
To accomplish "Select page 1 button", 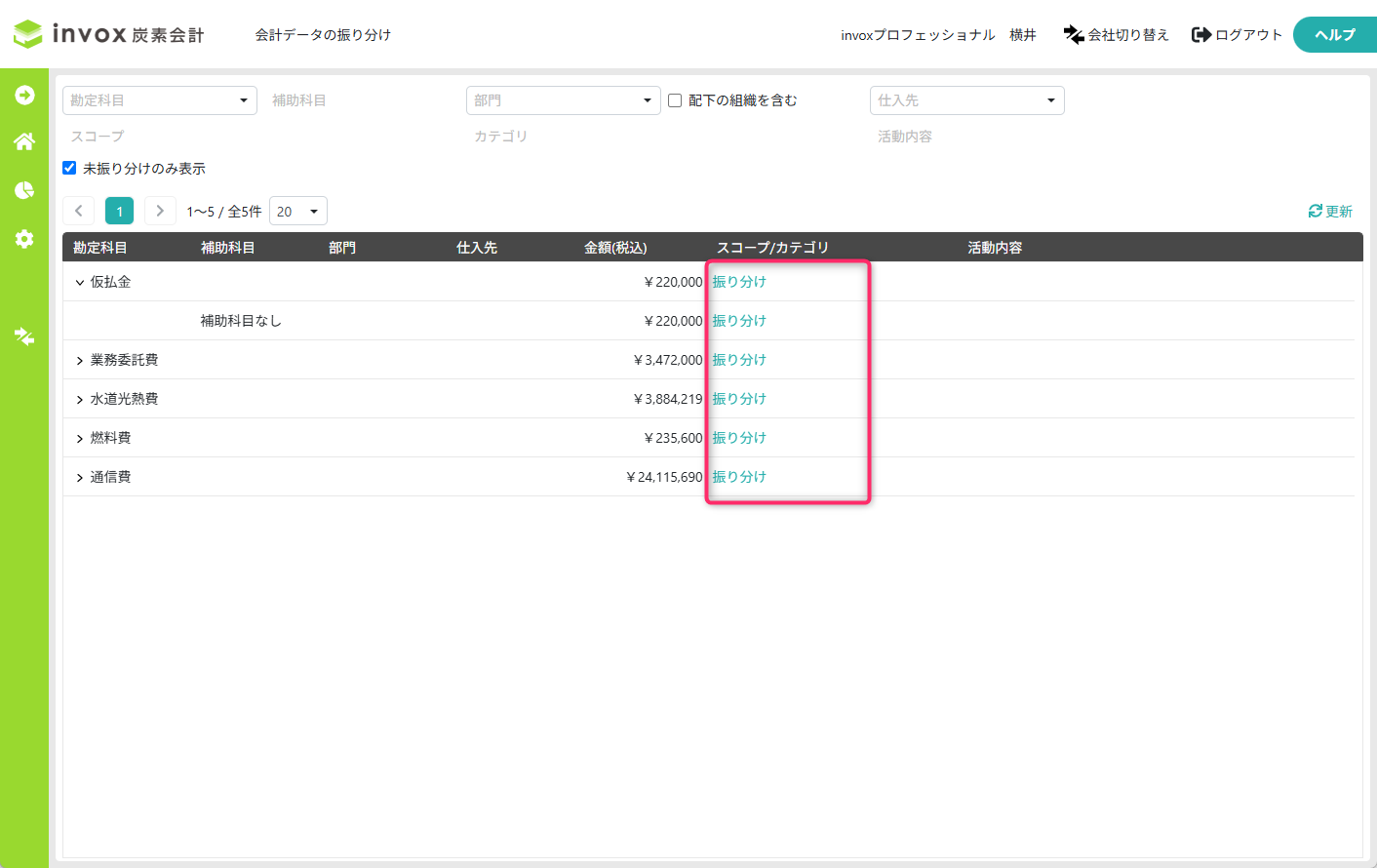I will point(119,211).
